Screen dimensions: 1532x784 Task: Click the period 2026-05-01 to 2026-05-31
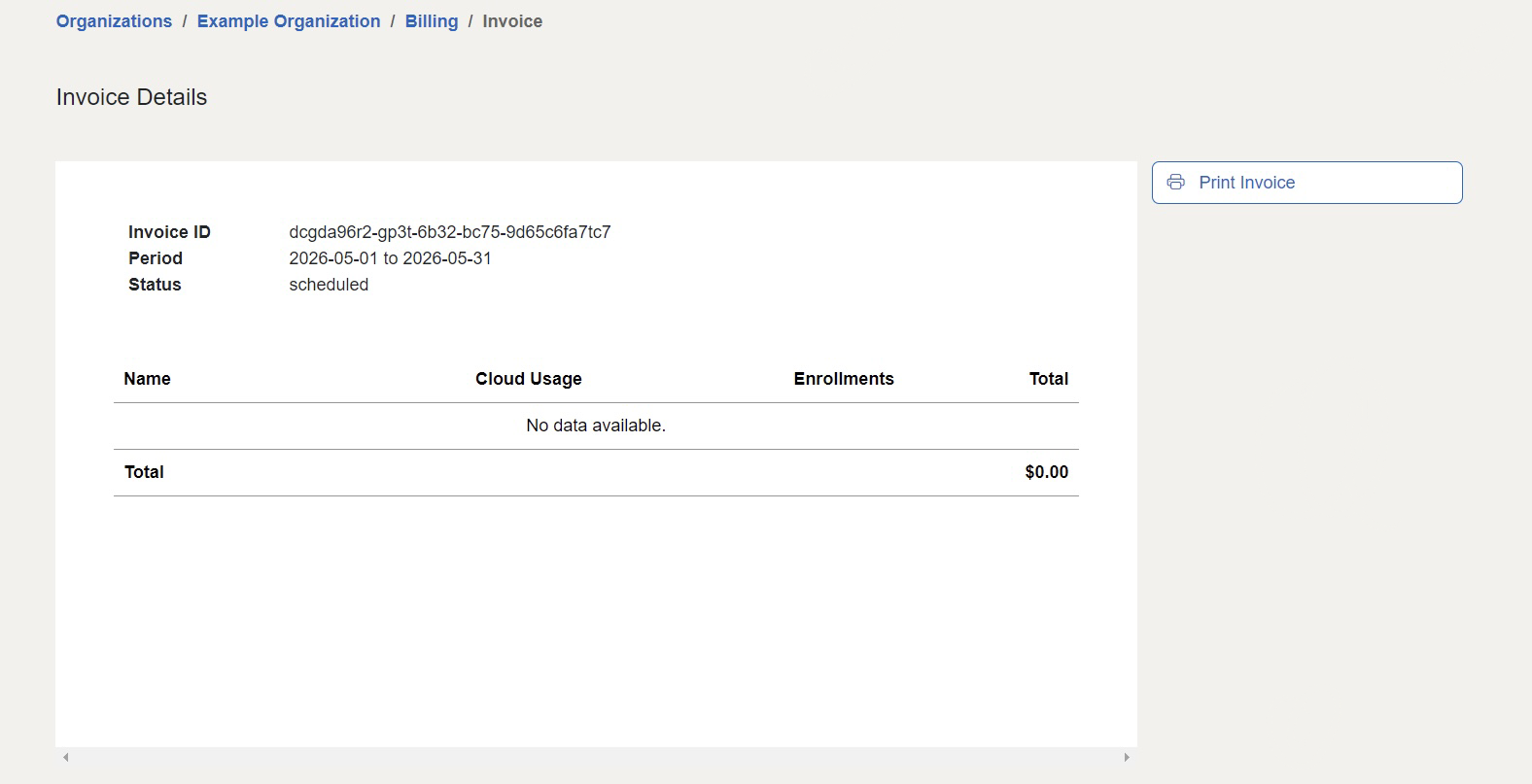point(391,258)
